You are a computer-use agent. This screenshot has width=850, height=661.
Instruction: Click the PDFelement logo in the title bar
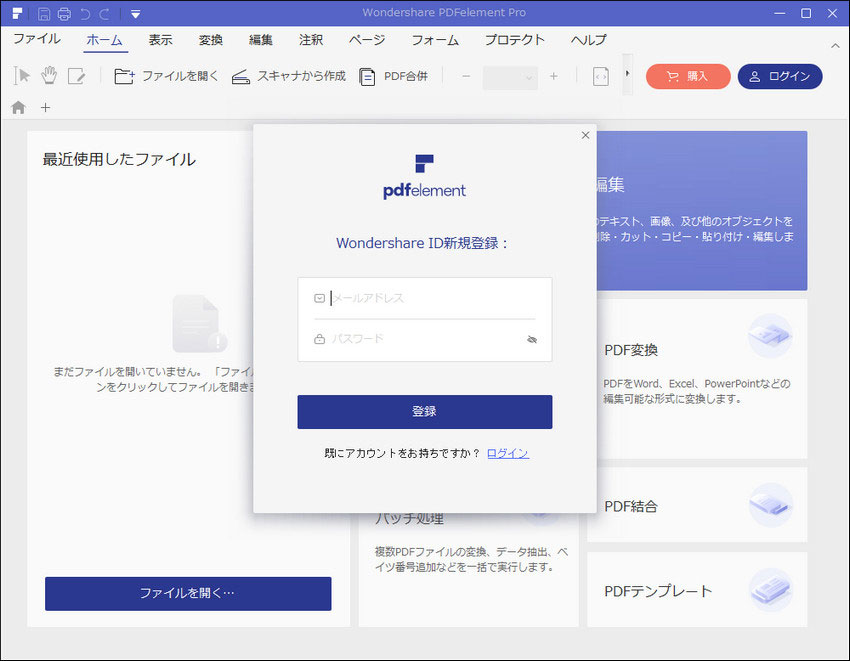pyautogui.click(x=17, y=13)
